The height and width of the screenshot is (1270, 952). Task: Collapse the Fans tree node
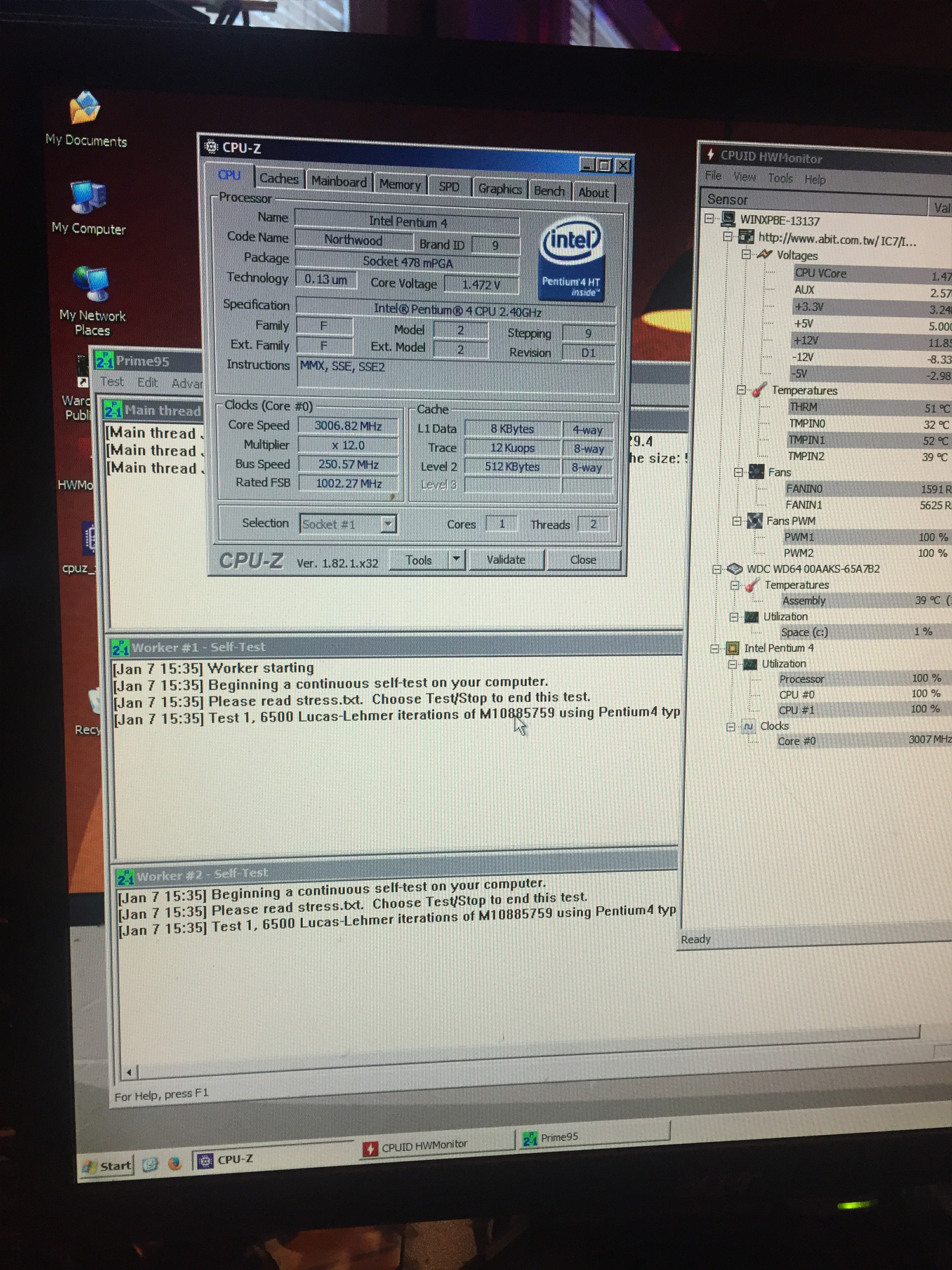point(738,472)
